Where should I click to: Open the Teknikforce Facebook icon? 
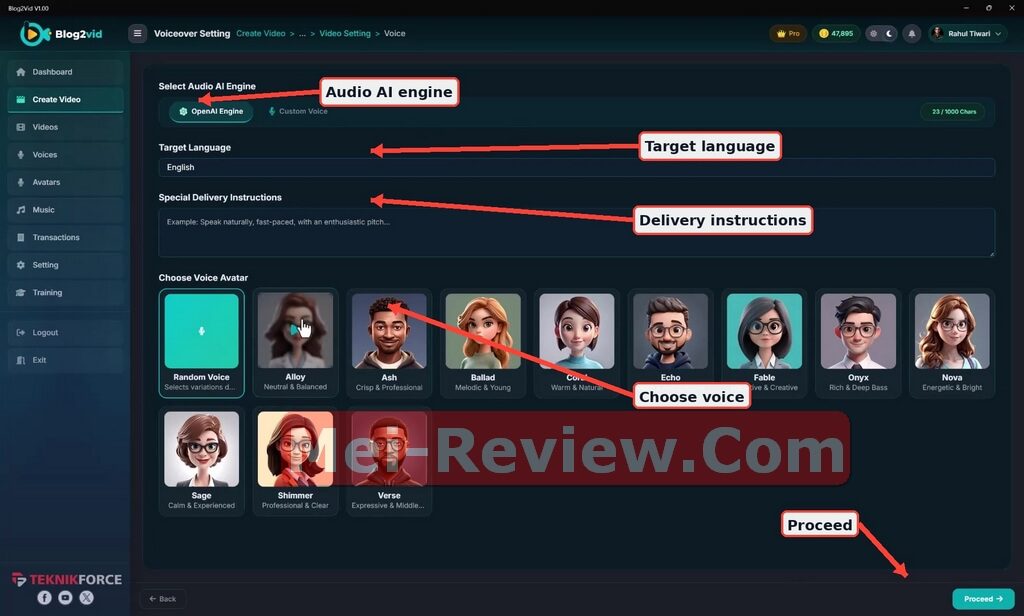click(44, 597)
